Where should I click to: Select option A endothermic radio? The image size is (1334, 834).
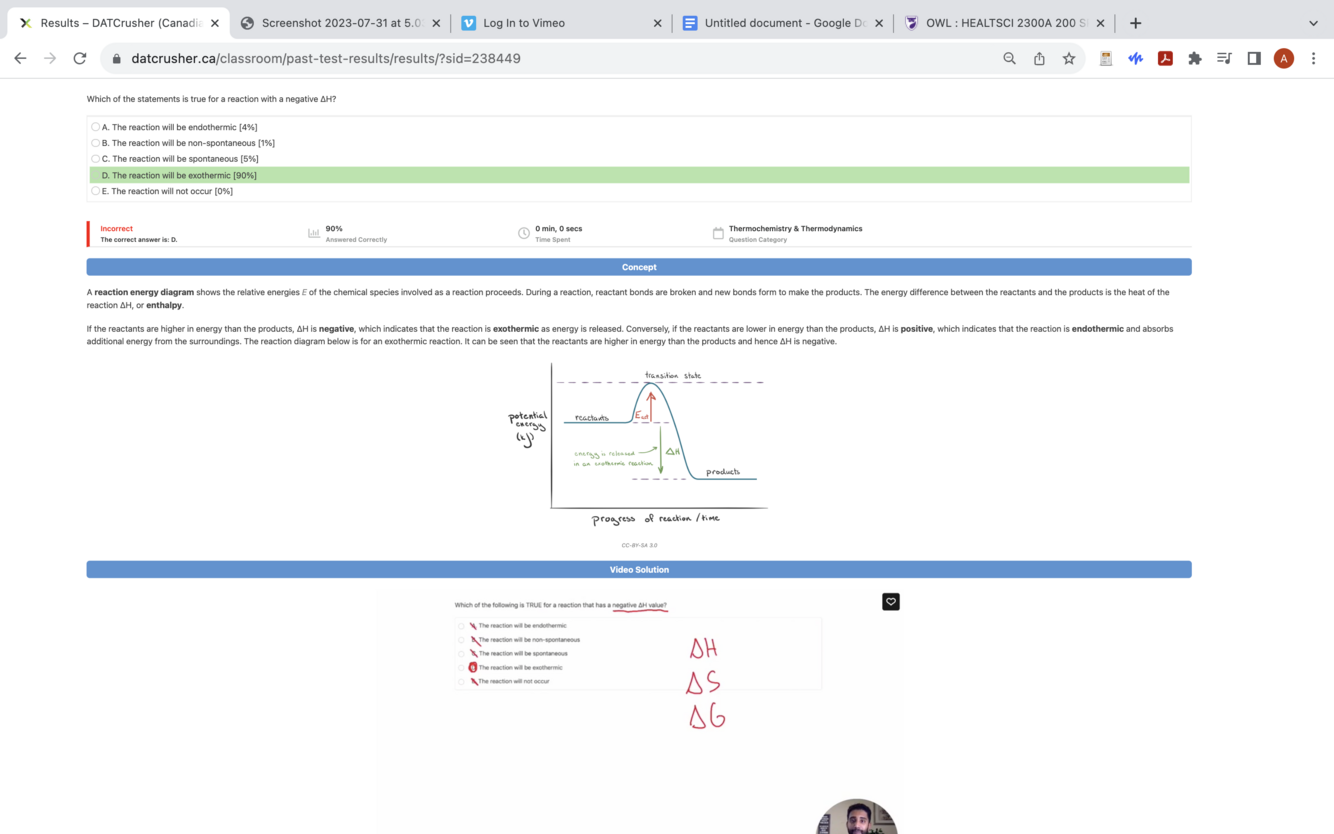pos(96,127)
